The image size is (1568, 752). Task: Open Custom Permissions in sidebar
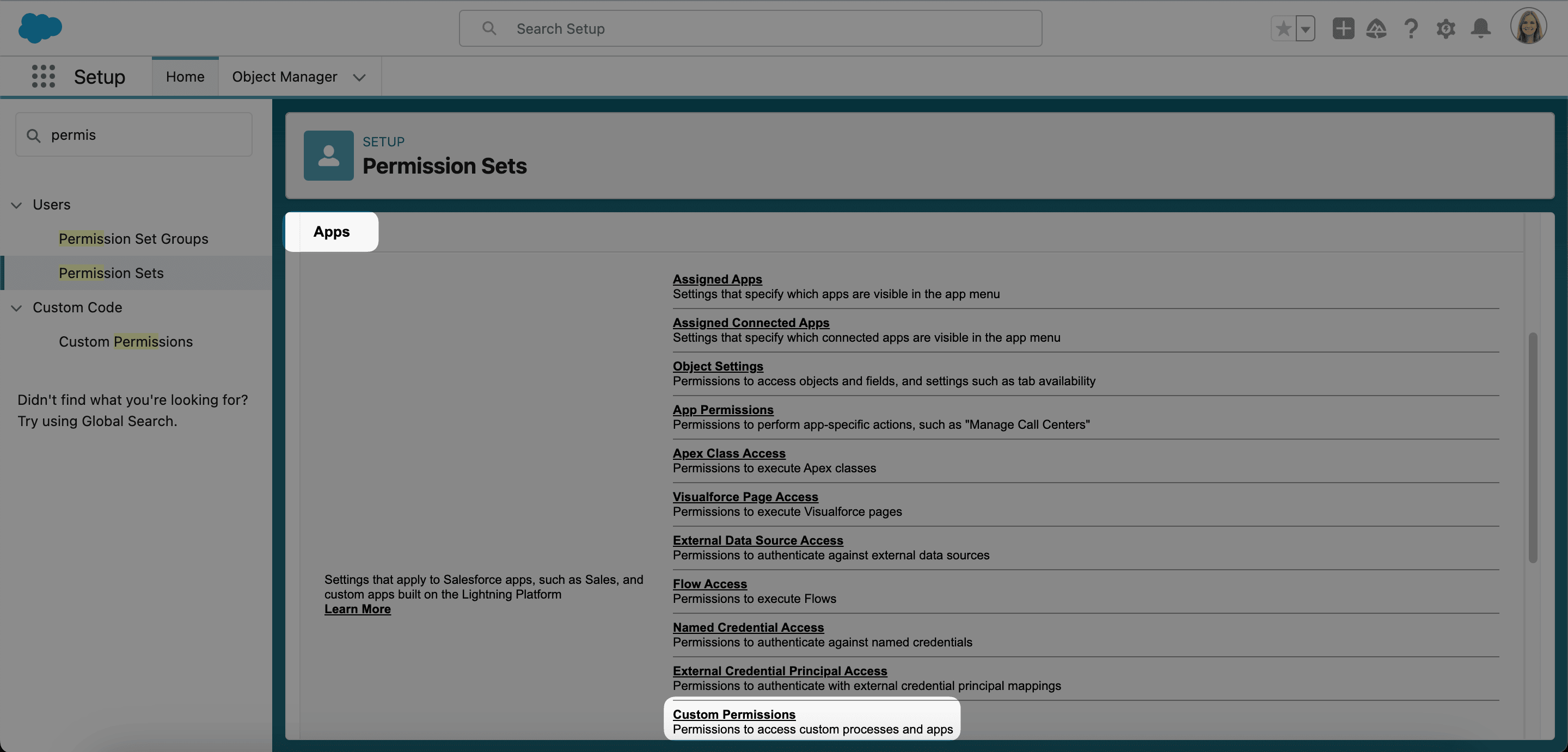[x=125, y=341]
